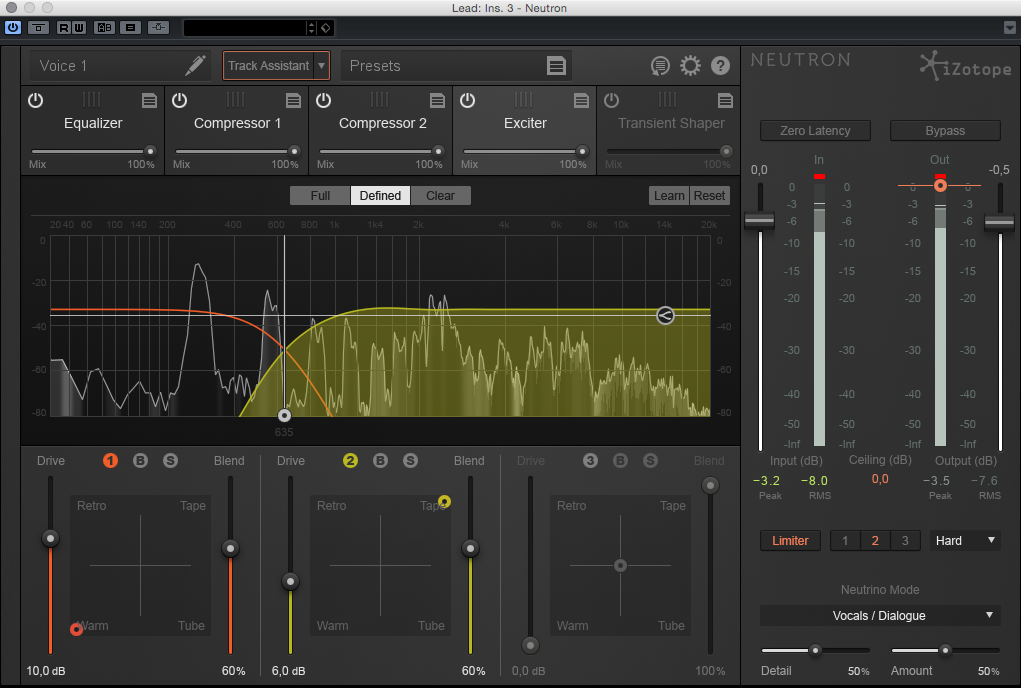Select the Full exciter mode
The image size is (1021, 688).
point(320,195)
